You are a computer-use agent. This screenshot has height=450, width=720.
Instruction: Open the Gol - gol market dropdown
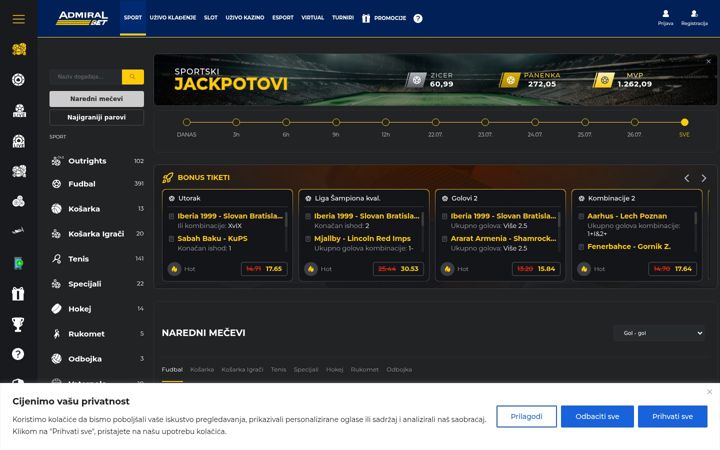pyautogui.click(x=660, y=333)
